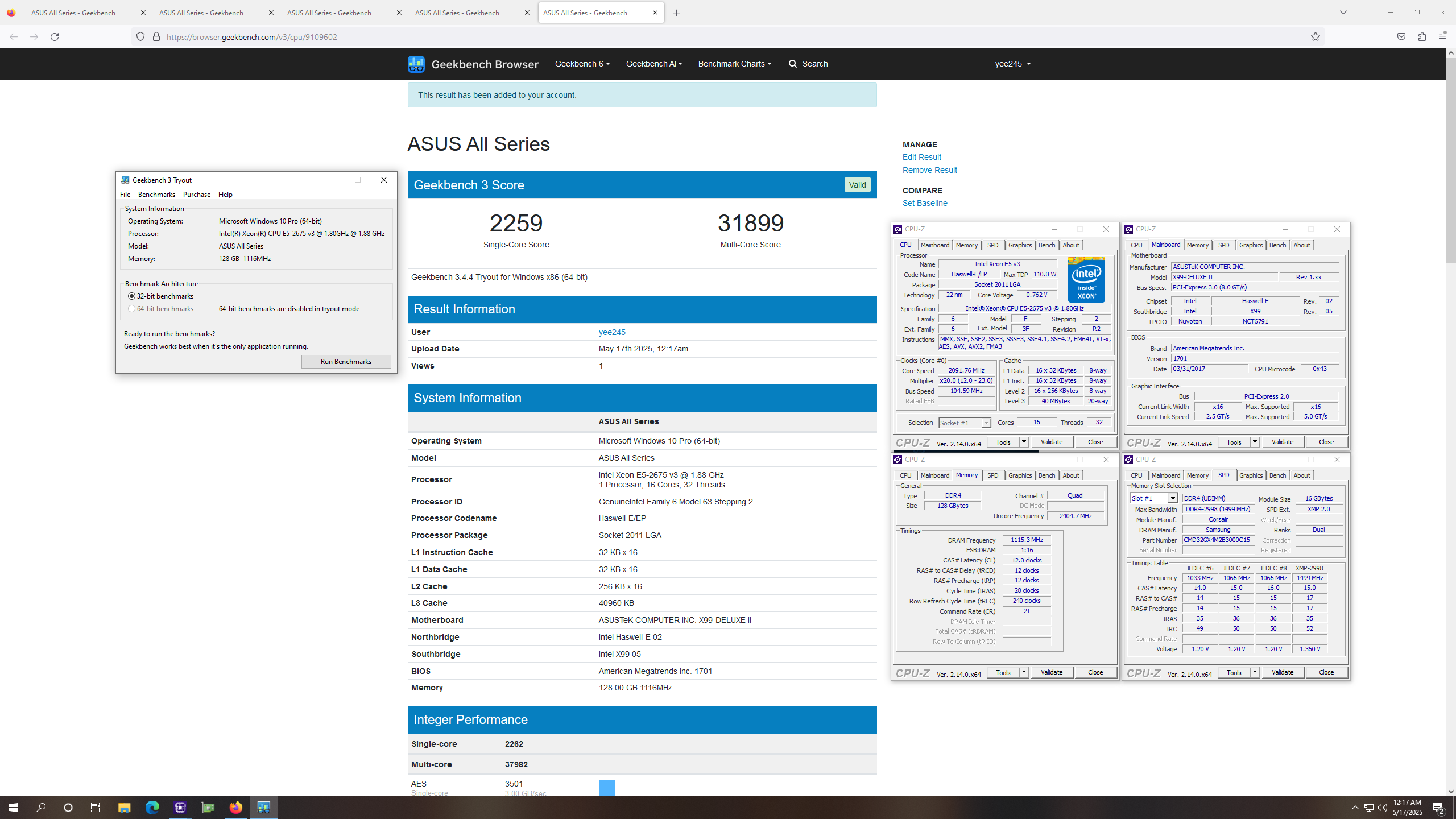
Task: Open Tools dropdown arrow in CPU-Z CPU window
Action: click(x=1024, y=442)
